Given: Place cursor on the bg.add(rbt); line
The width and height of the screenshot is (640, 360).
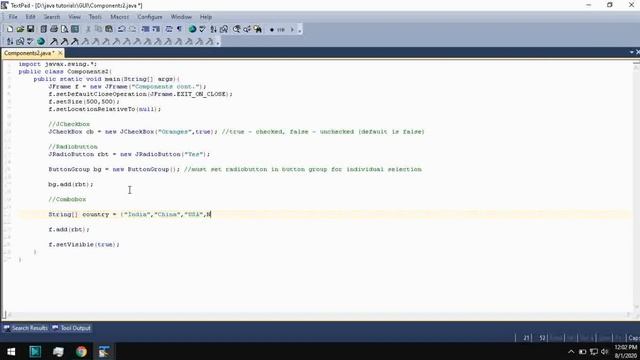Looking at the screenshot, I should point(71,184).
